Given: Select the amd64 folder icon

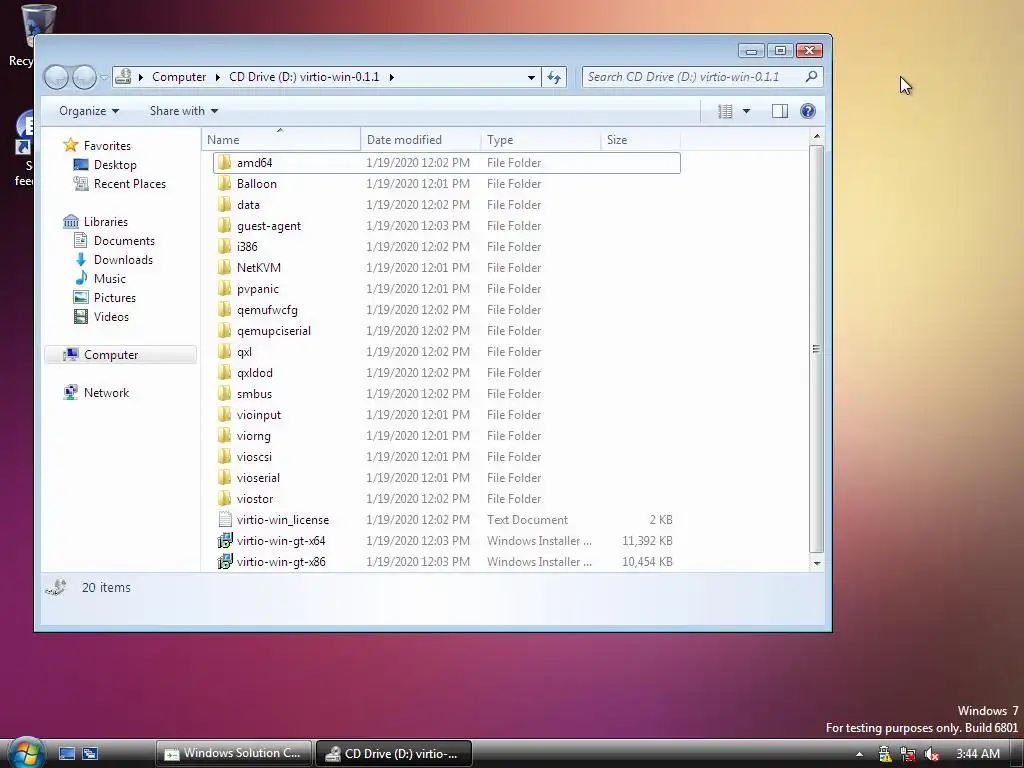Looking at the screenshot, I should 224,163.
